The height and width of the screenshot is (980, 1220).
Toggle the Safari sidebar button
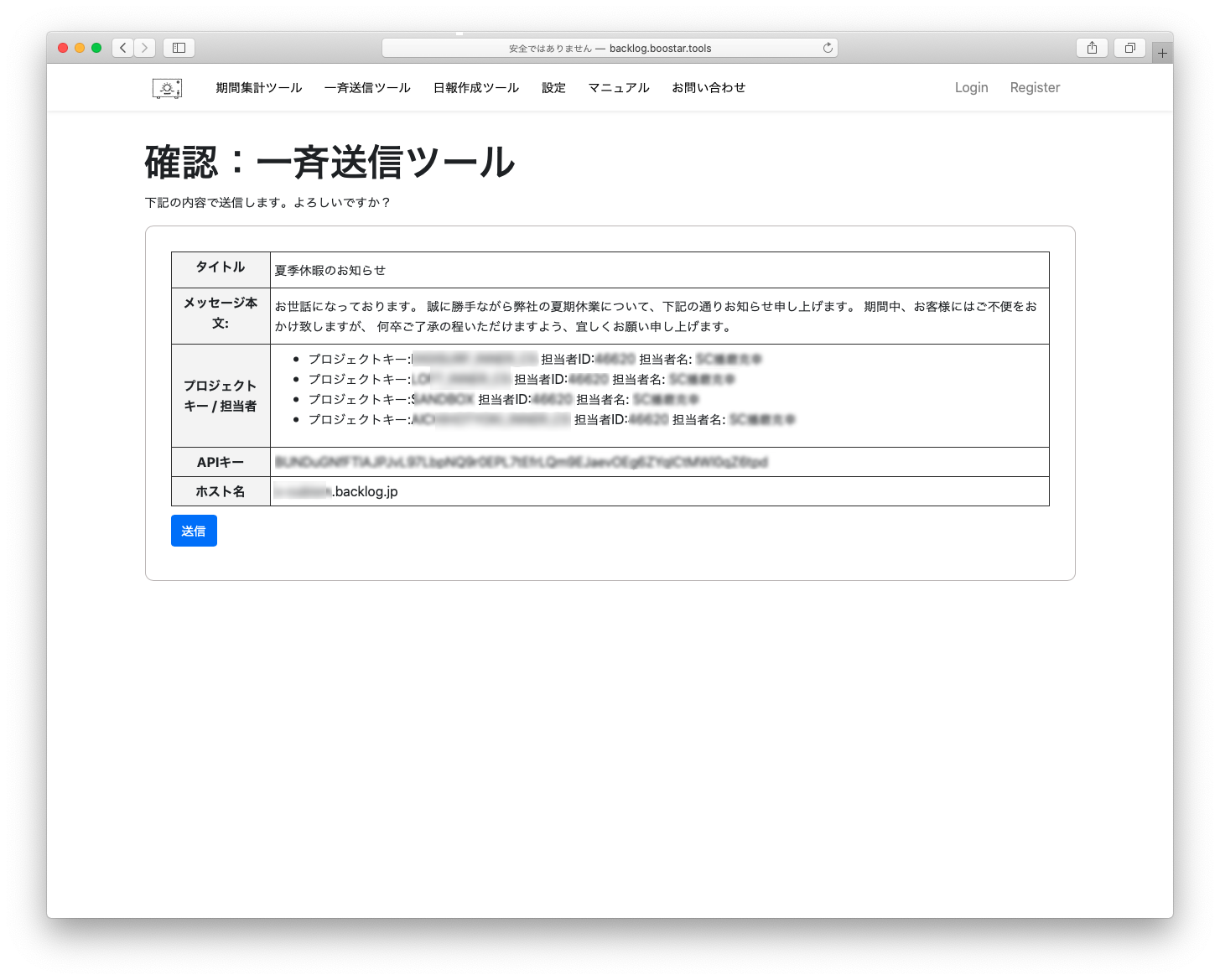click(179, 48)
